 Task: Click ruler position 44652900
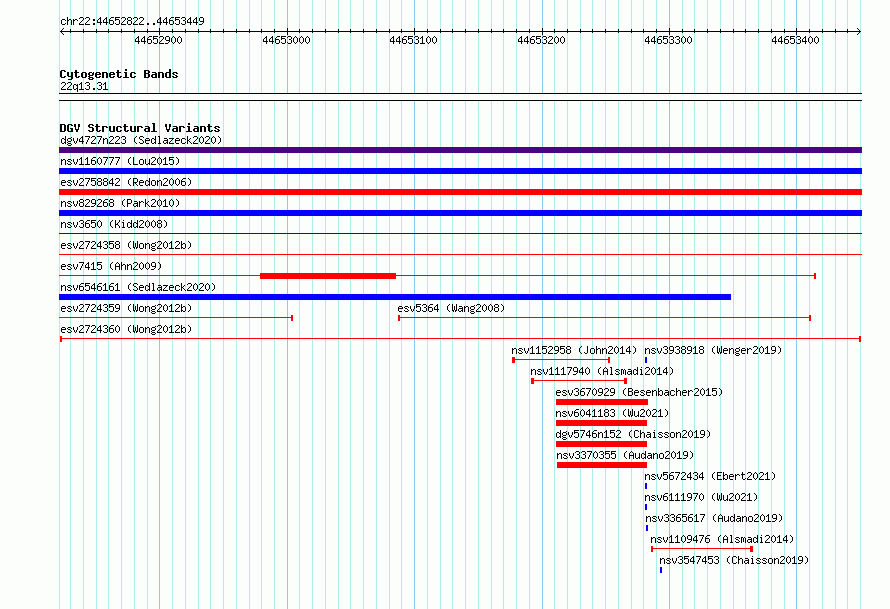158,40
